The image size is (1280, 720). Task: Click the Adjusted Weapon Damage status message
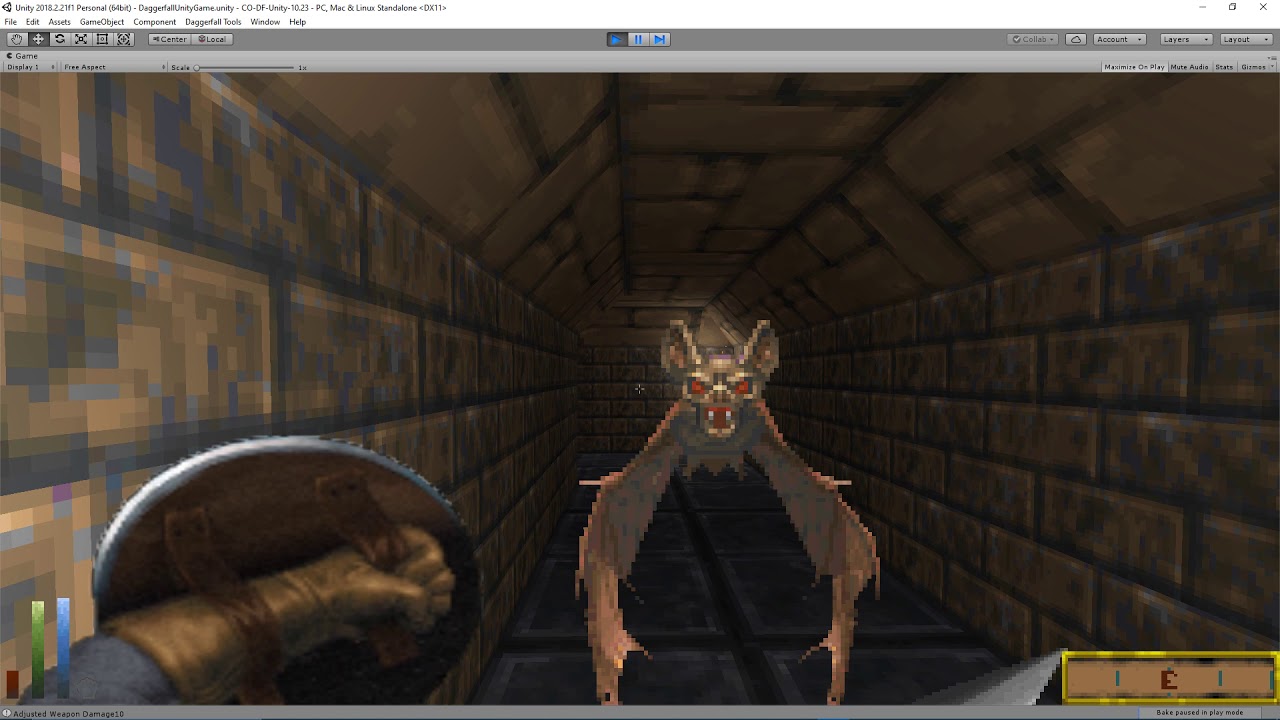(69, 713)
